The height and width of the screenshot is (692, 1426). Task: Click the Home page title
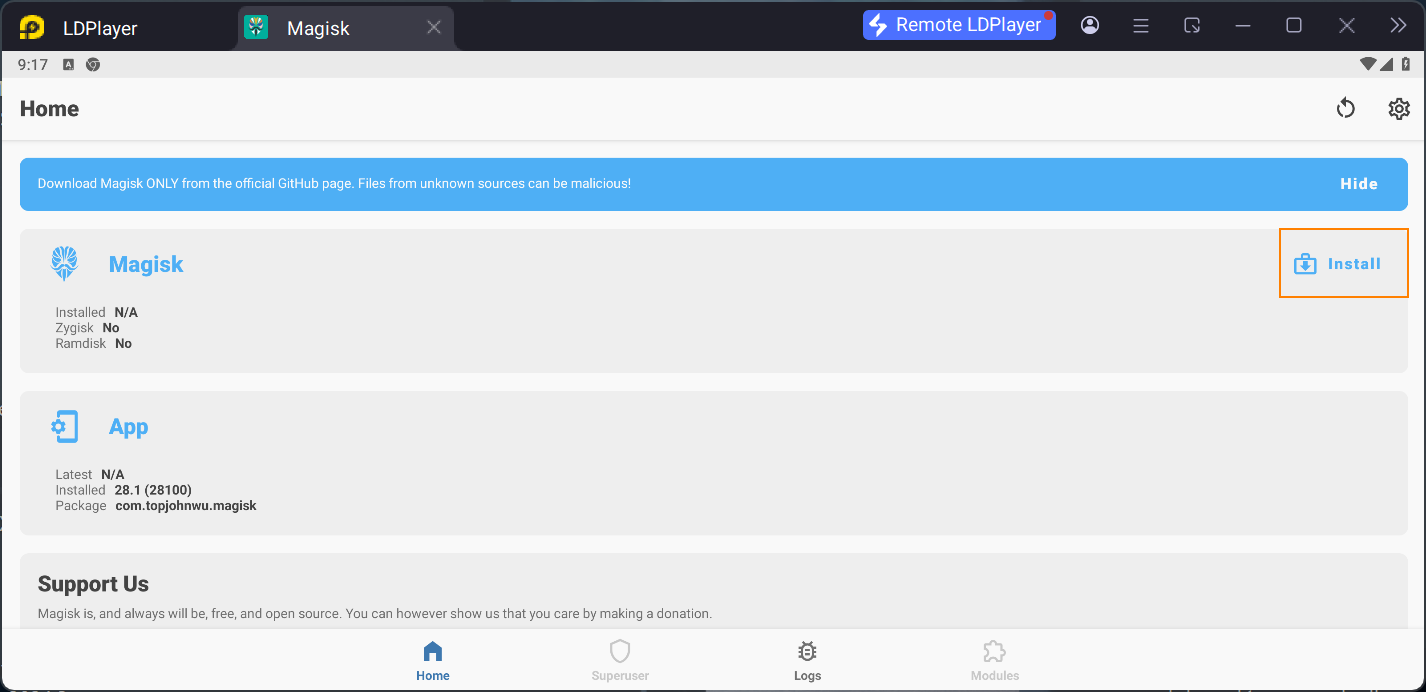tap(49, 108)
